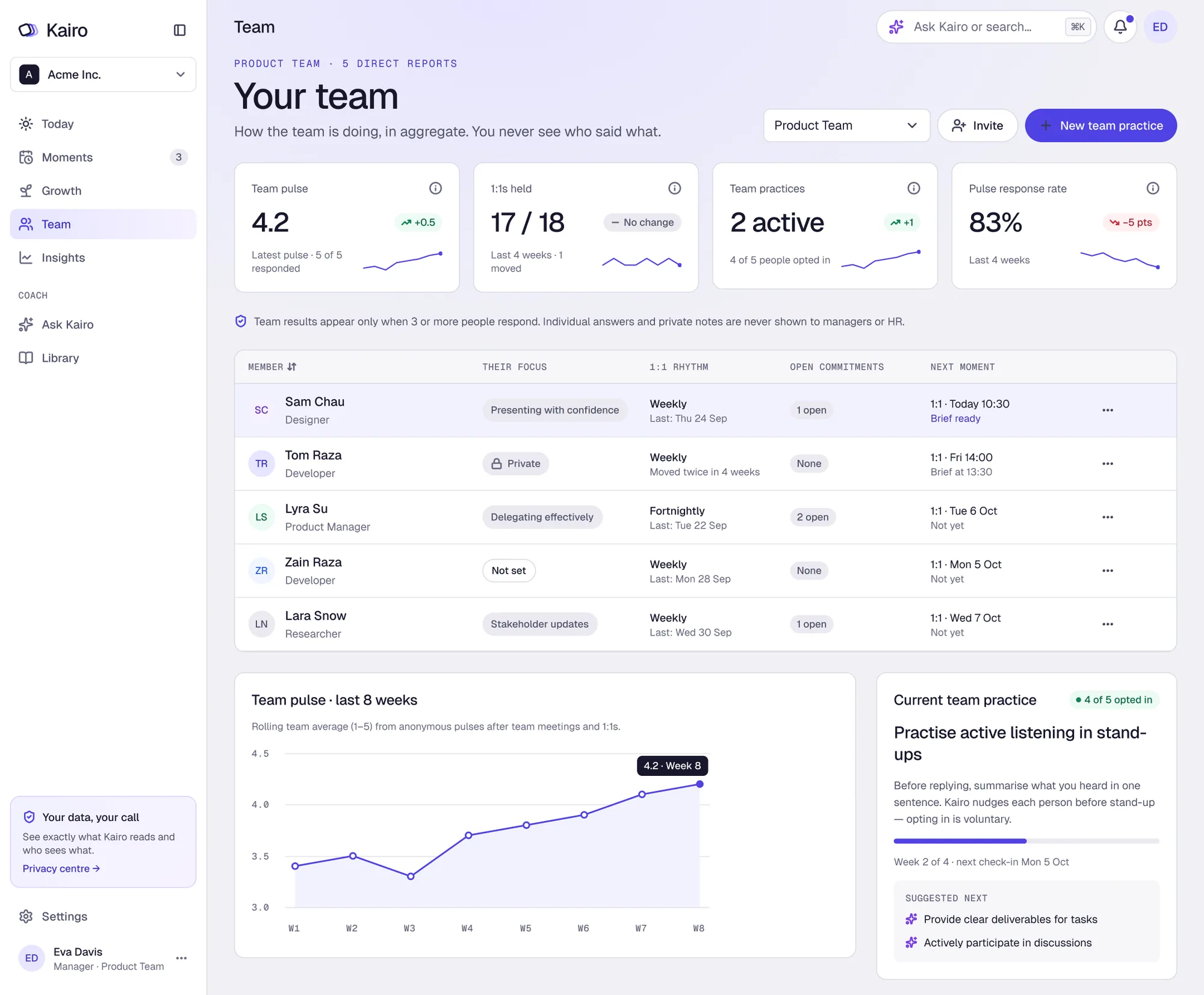Open the Brief ready link for Sam Chau

(x=955, y=418)
